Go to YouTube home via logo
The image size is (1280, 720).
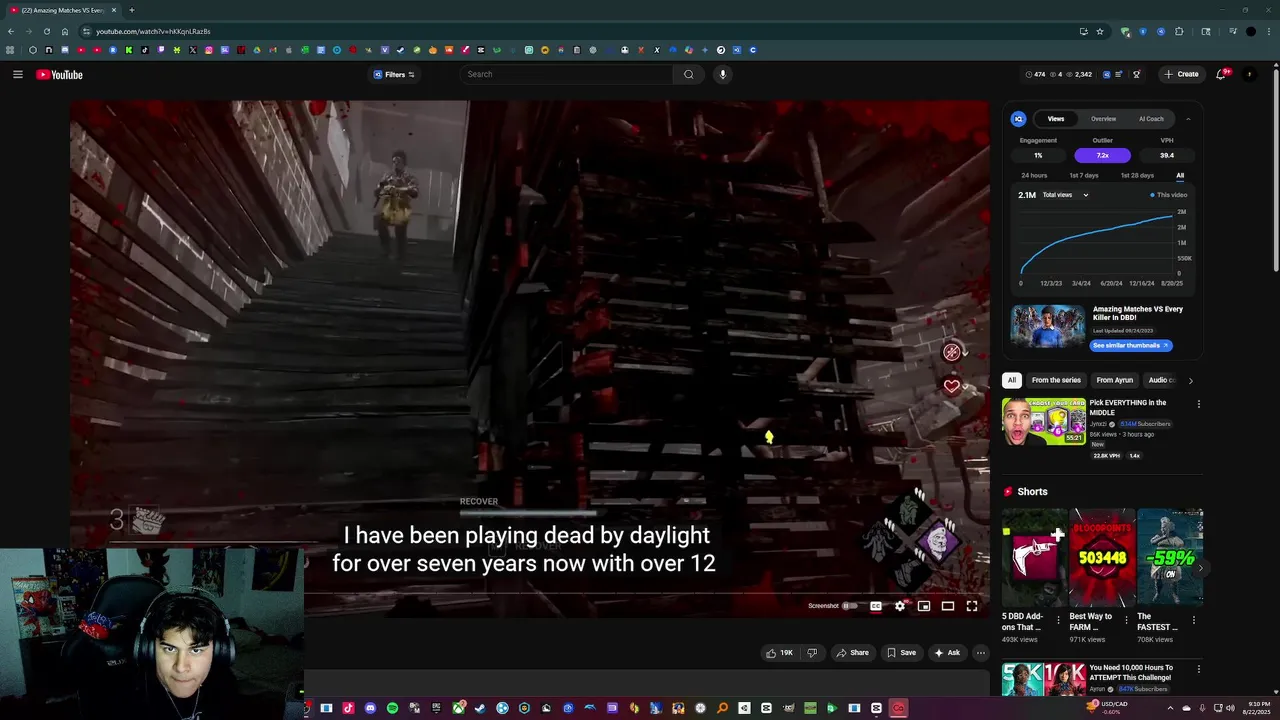[x=59, y=74]
